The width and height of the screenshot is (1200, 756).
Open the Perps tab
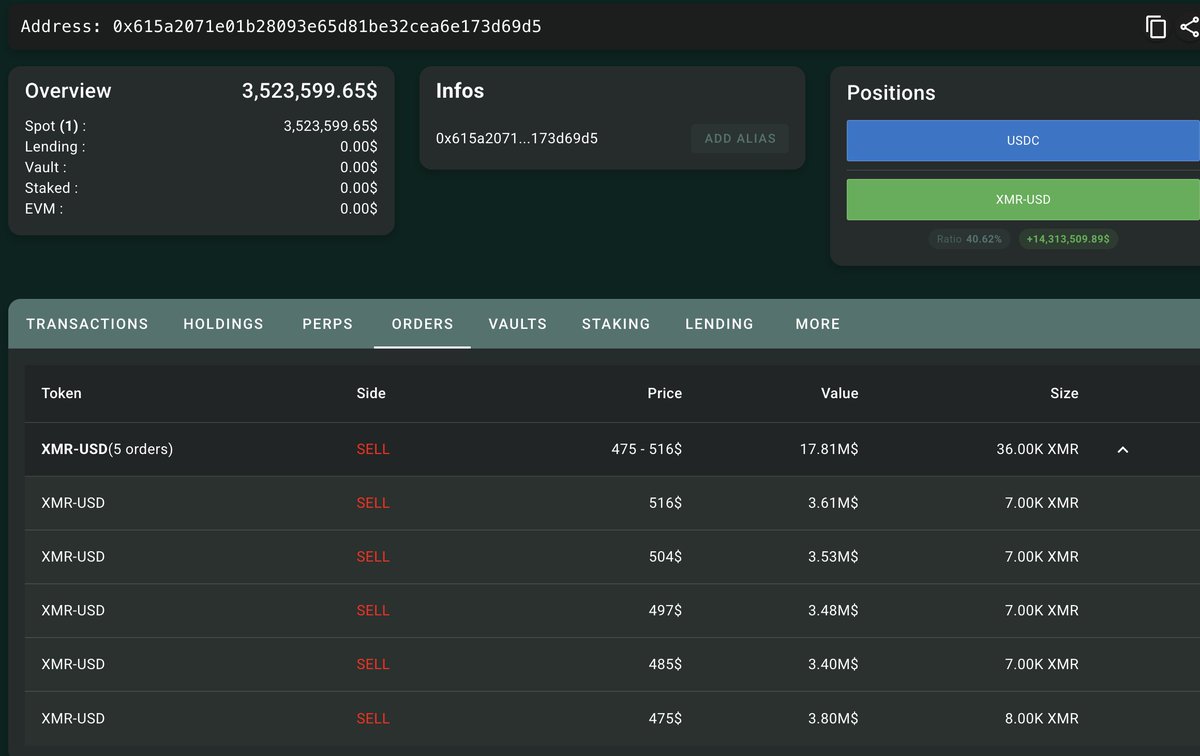(328, 324)
